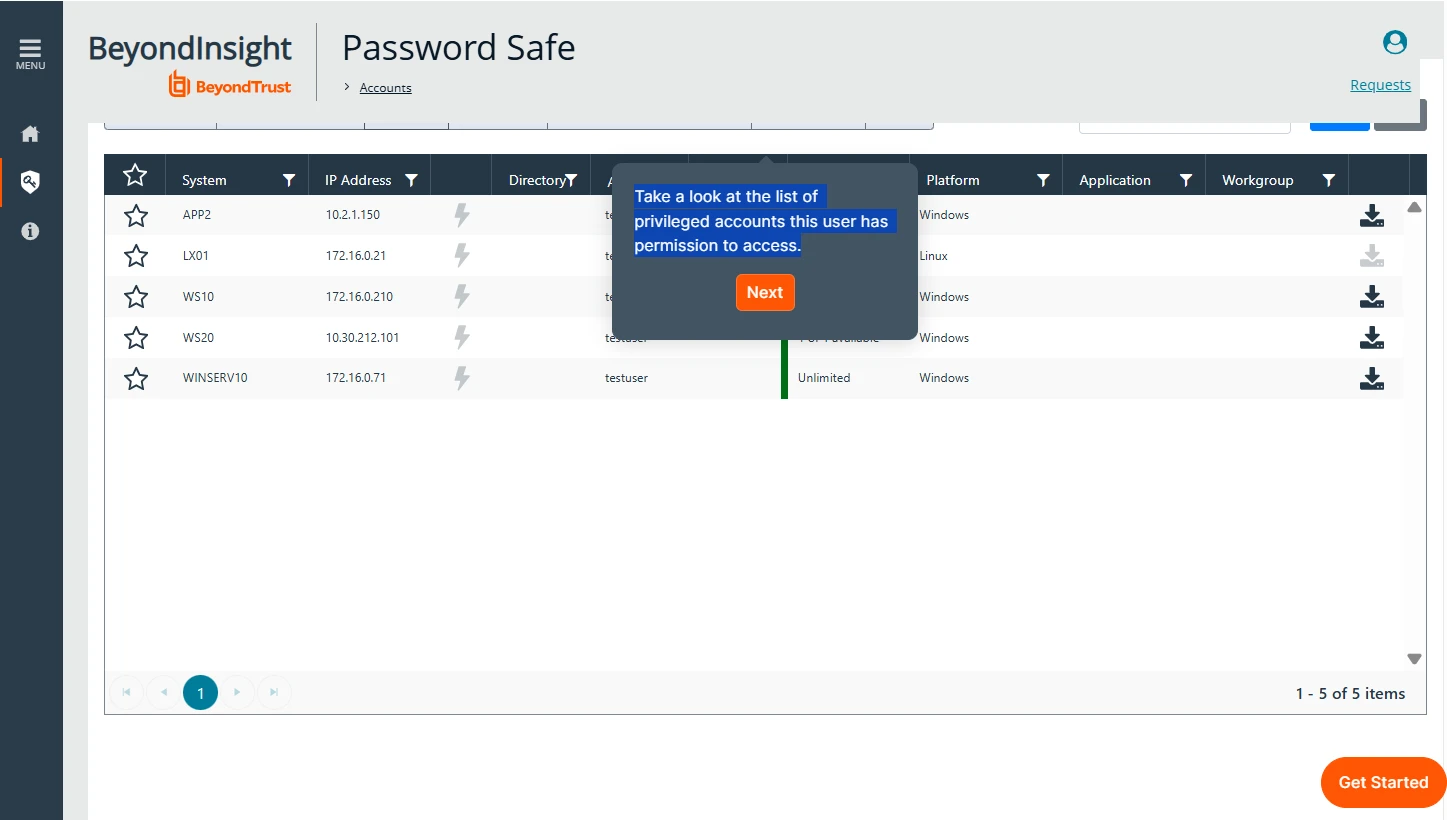
Task: Click request download icon for LX01
Action: [x=1372, y=256]
